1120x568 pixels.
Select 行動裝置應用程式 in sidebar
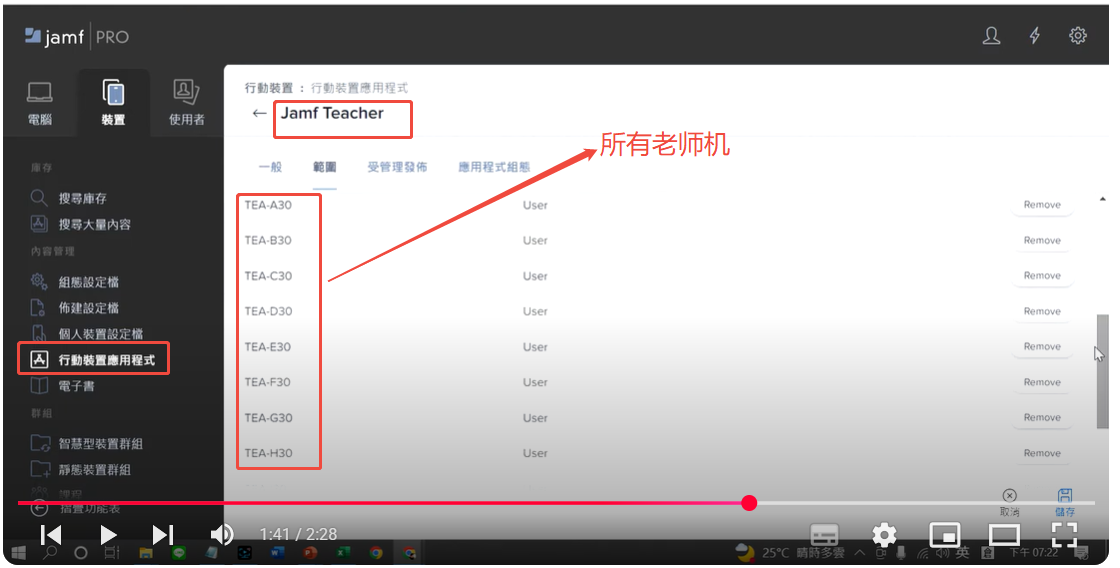93,359
